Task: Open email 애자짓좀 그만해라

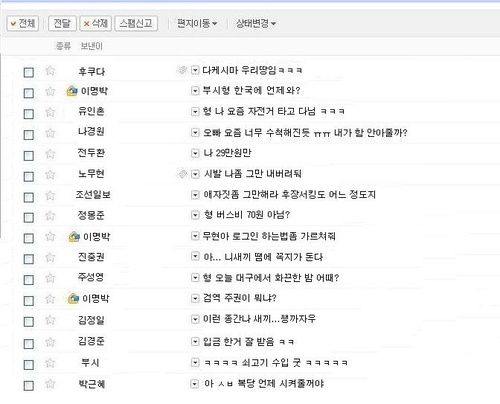Action: point(290,194)
